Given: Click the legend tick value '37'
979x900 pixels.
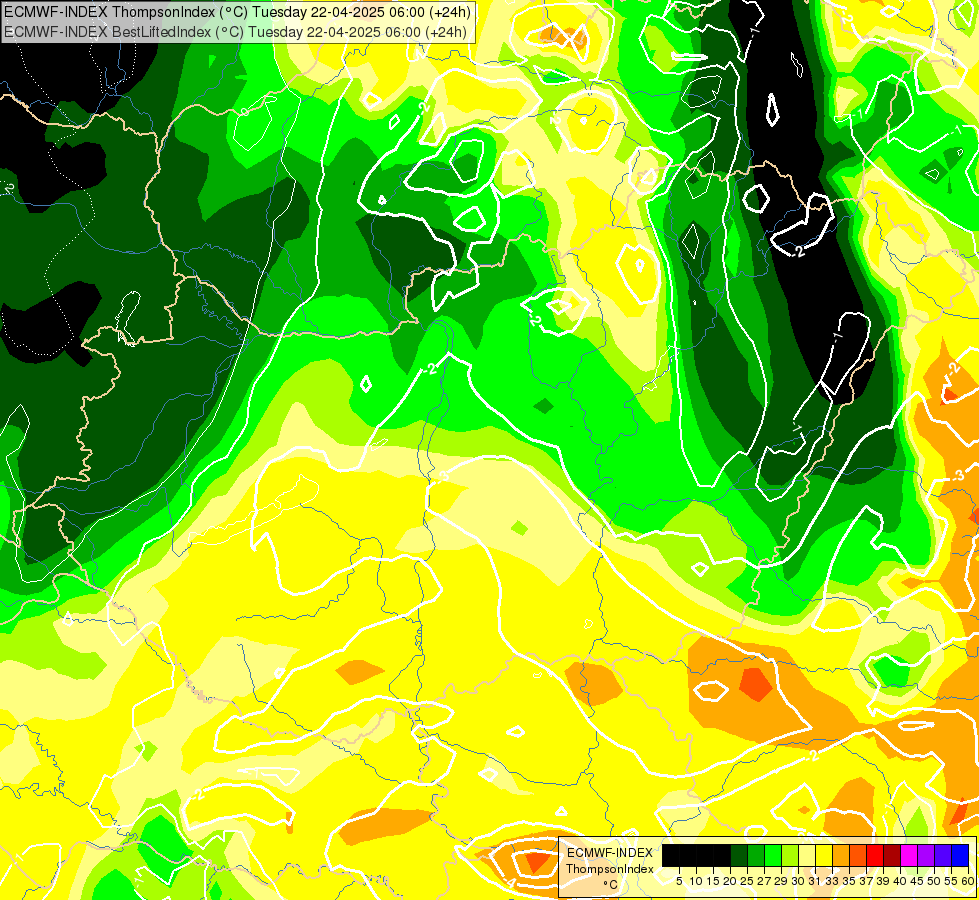Looking at the screenshot, I should 867,881.
